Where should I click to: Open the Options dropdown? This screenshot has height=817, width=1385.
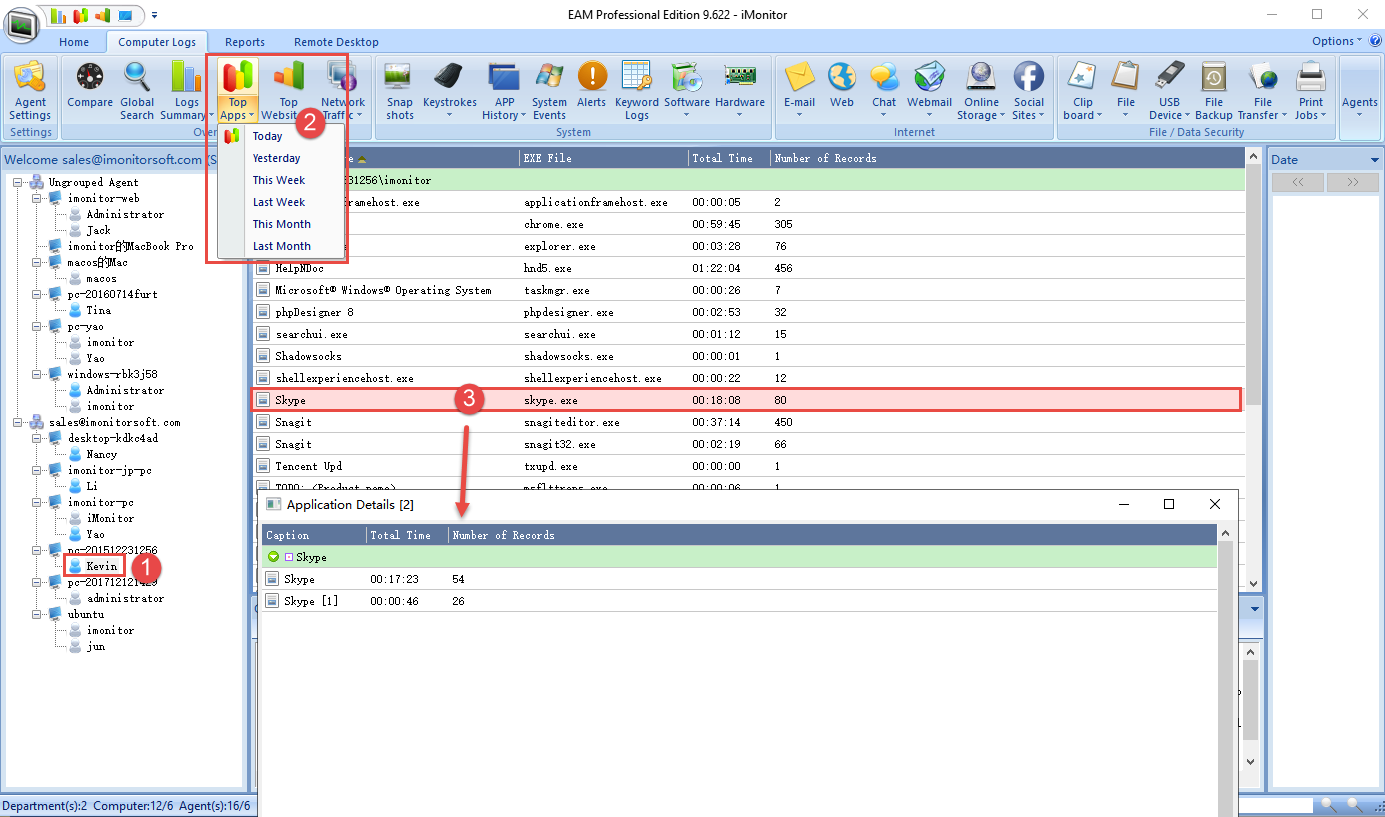tap(1337, 41)
